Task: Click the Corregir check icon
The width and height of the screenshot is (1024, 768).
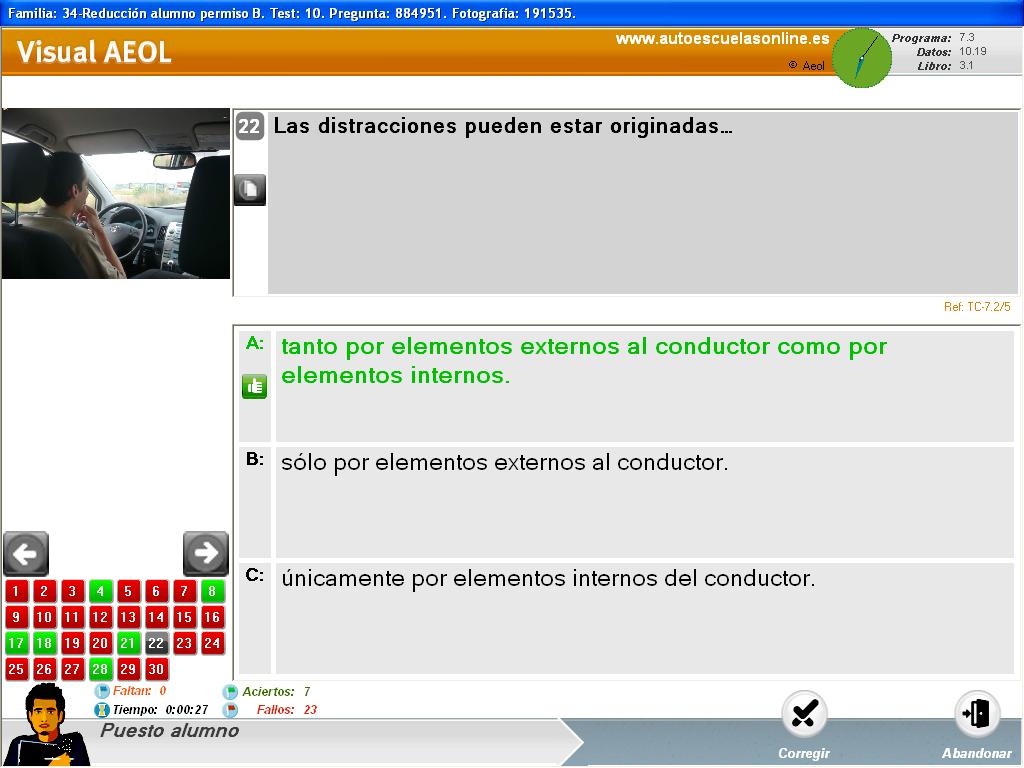Action: [x=804, y=714]
